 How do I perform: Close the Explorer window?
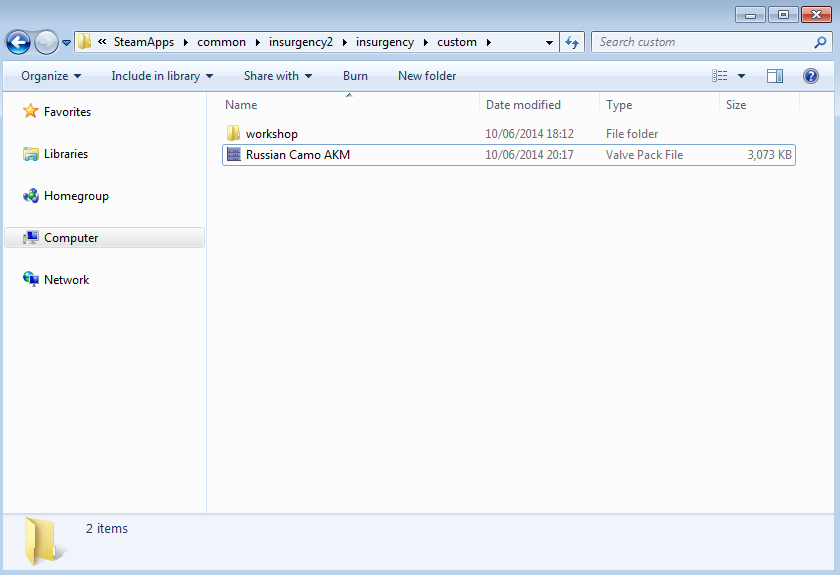coord(816,15)
